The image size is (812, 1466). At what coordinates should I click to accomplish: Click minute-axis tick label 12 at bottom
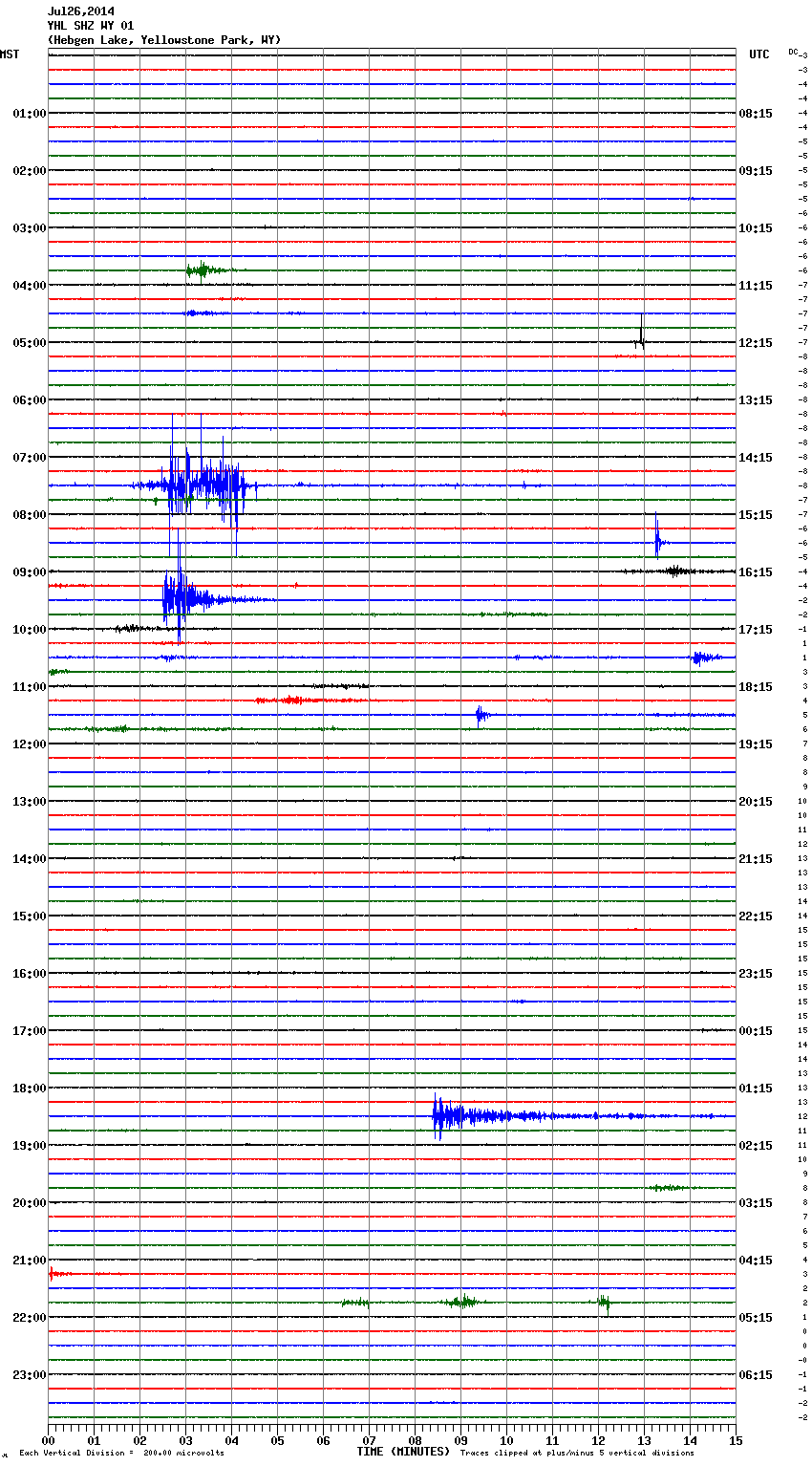coord(598,1440)
